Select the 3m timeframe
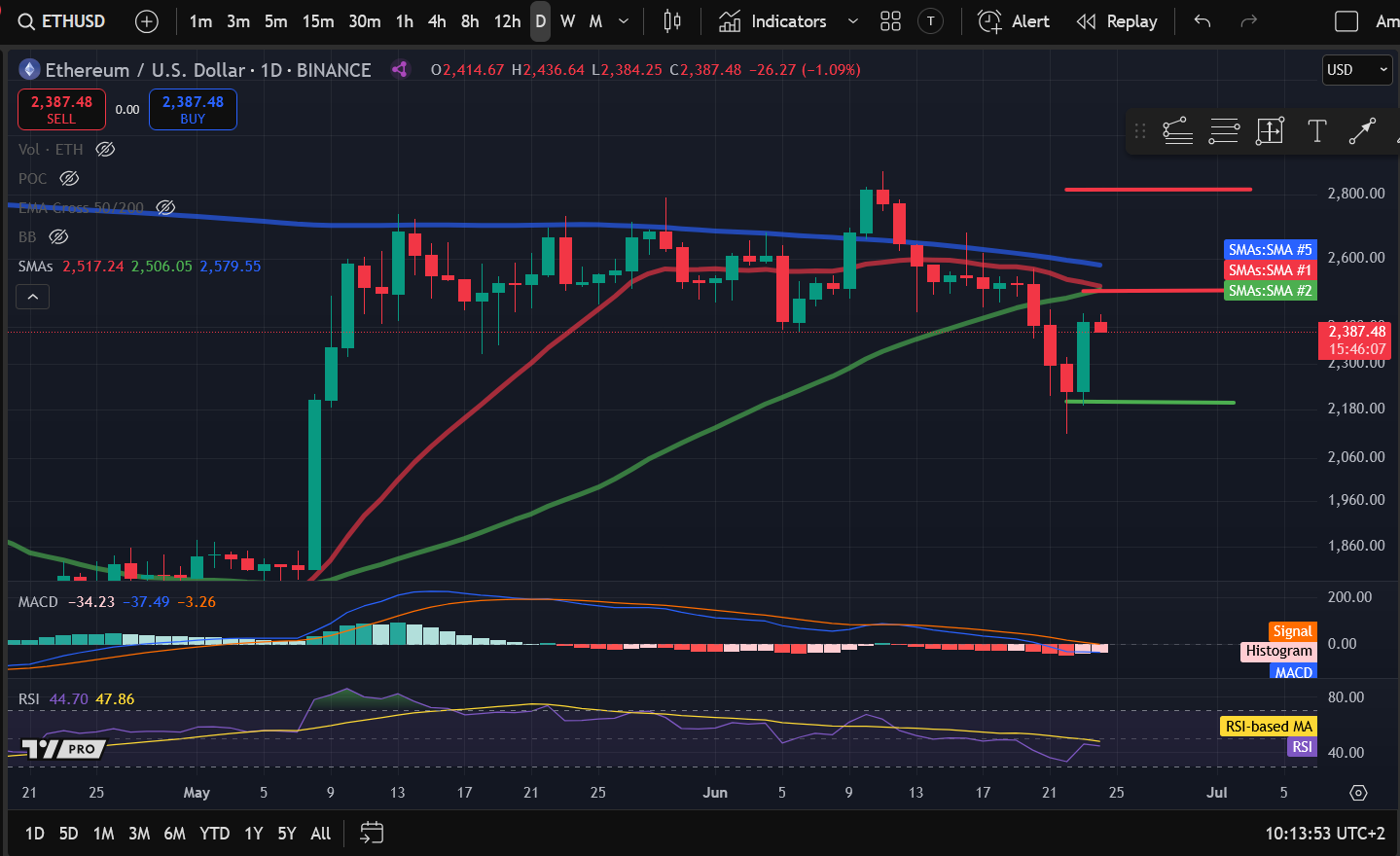The height and width of the screenshot is (856, 1400). (238, 21)
